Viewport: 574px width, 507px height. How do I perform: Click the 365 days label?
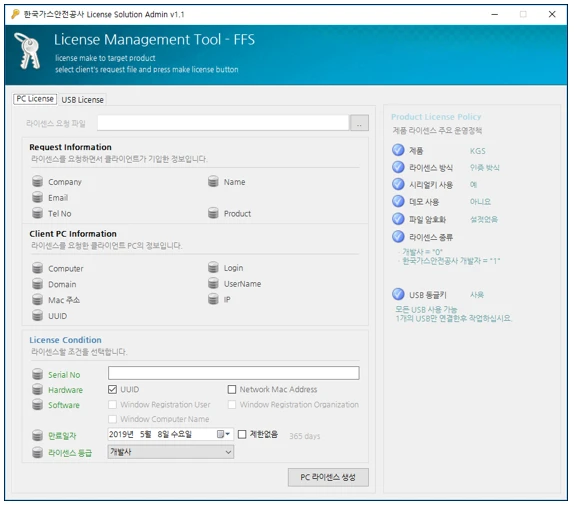(306, 436)
